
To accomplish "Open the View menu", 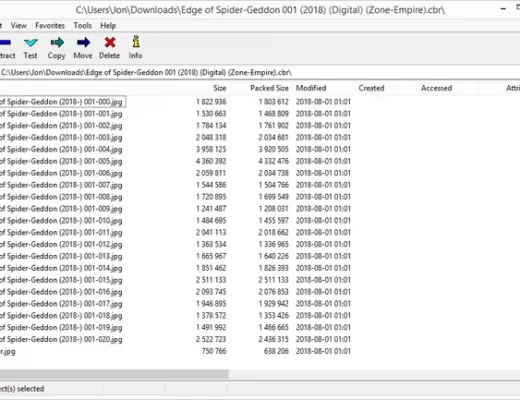I will pos(19,26).
